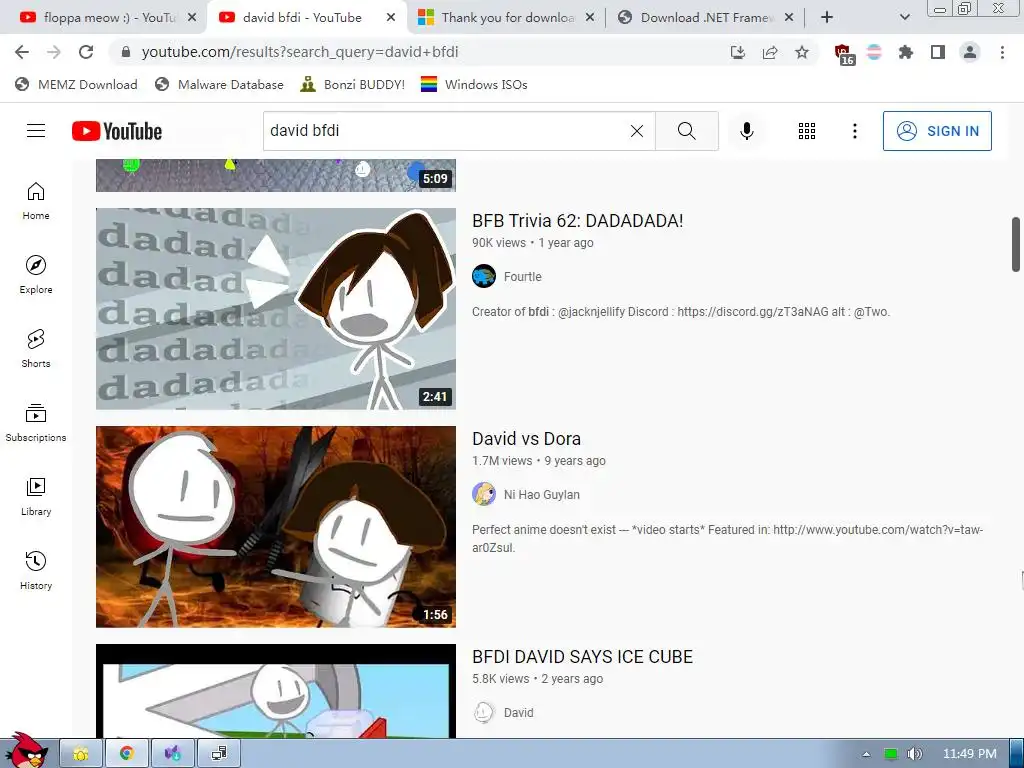Image resolution: width=1024 pixels, height=768 pixels.
Task: Open the David channel name
Action: point(519,713)
